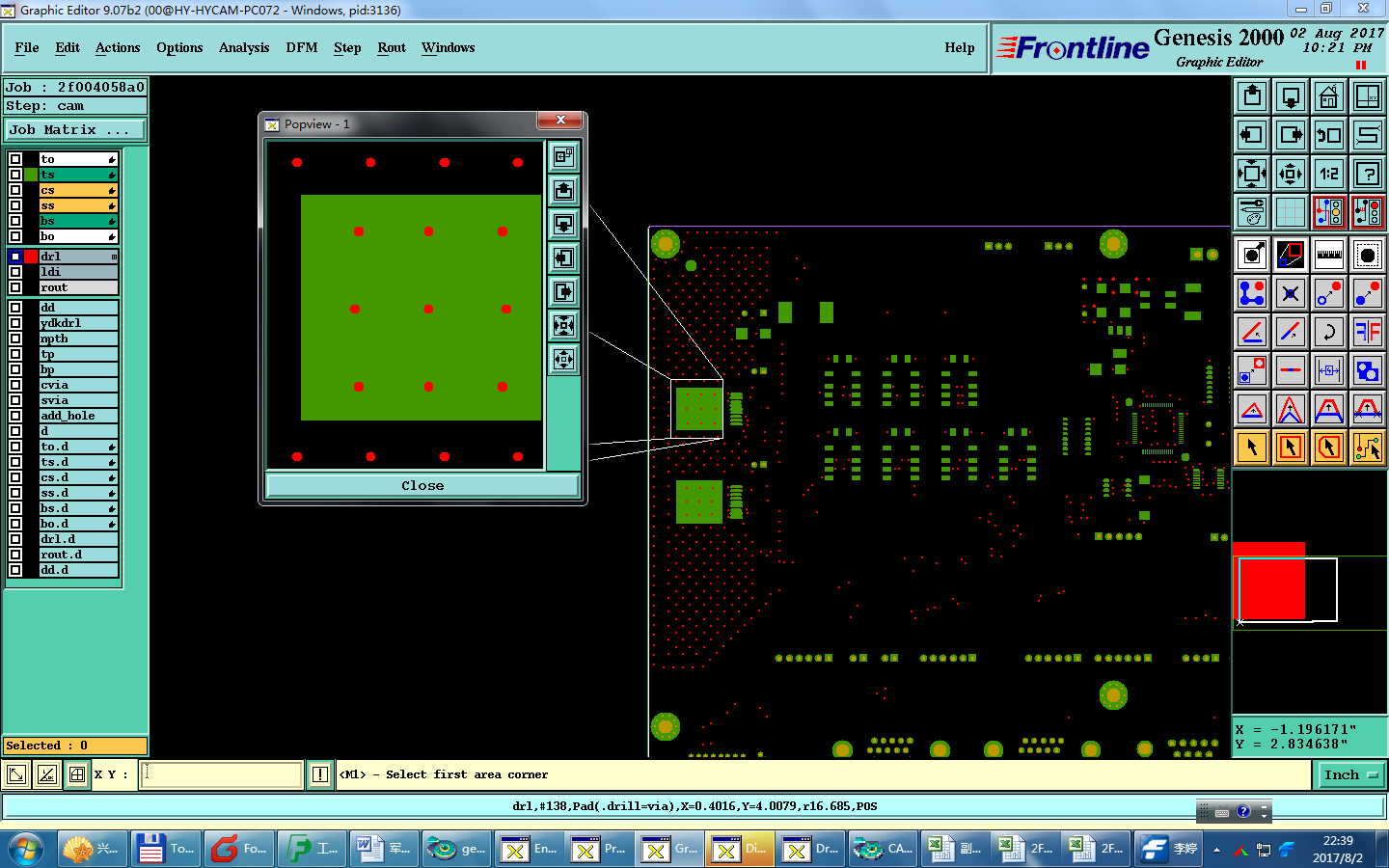Click the 1:2 scale icon
1389x868 pixels.
(x=1329, y=174)
